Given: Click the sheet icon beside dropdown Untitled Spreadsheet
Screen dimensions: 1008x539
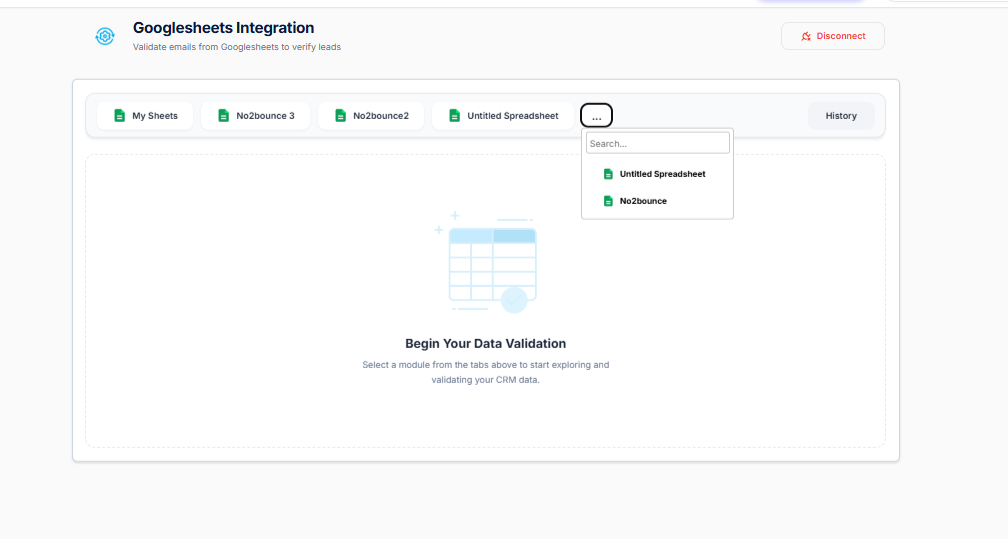Looking at the screenshot, I should point(608,174).
